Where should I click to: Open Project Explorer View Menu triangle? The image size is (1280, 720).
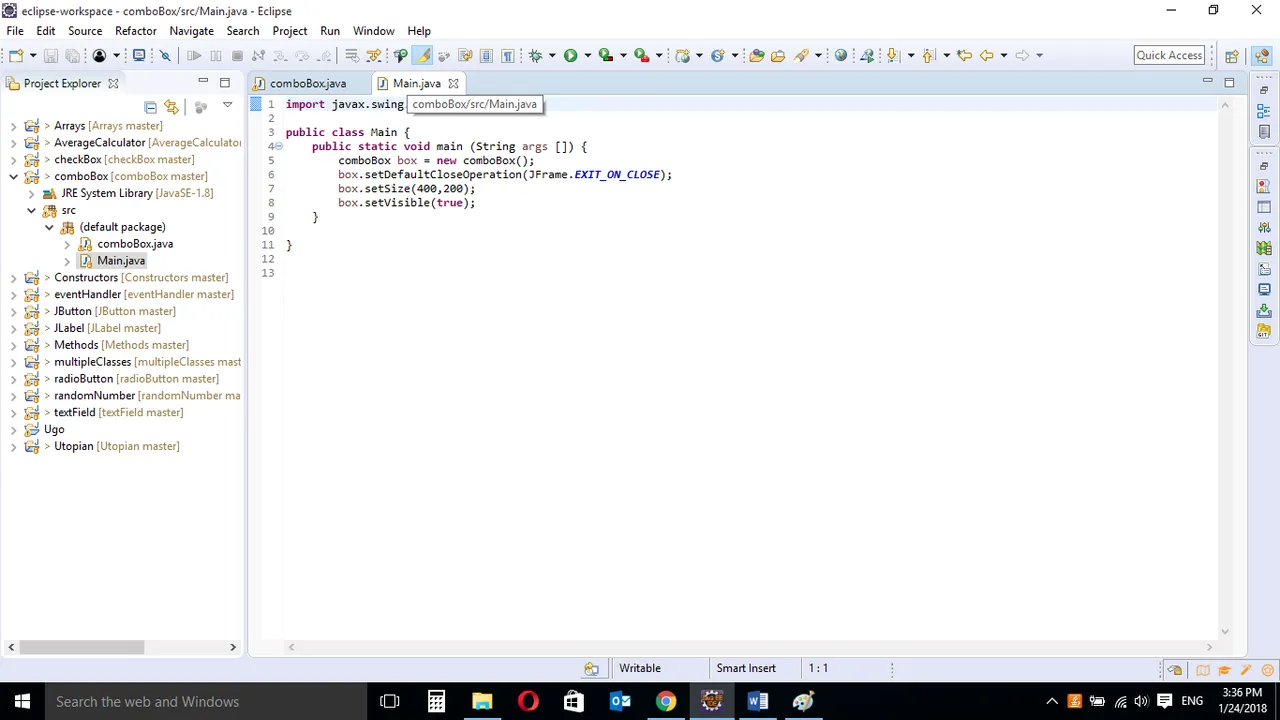(227, 105)
